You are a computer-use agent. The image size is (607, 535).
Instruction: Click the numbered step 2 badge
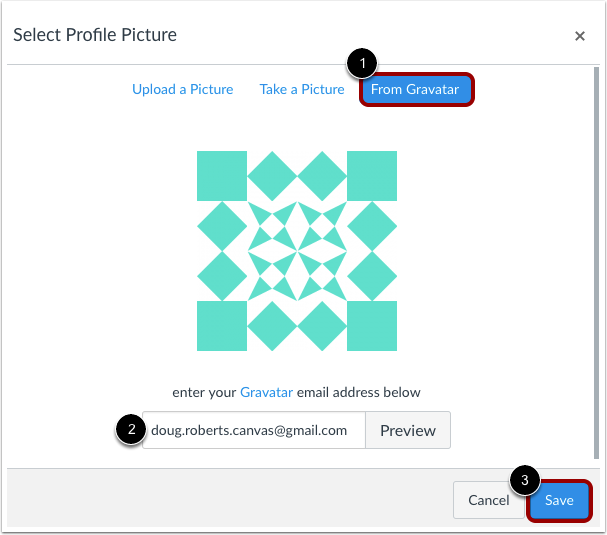coord(128,430)
